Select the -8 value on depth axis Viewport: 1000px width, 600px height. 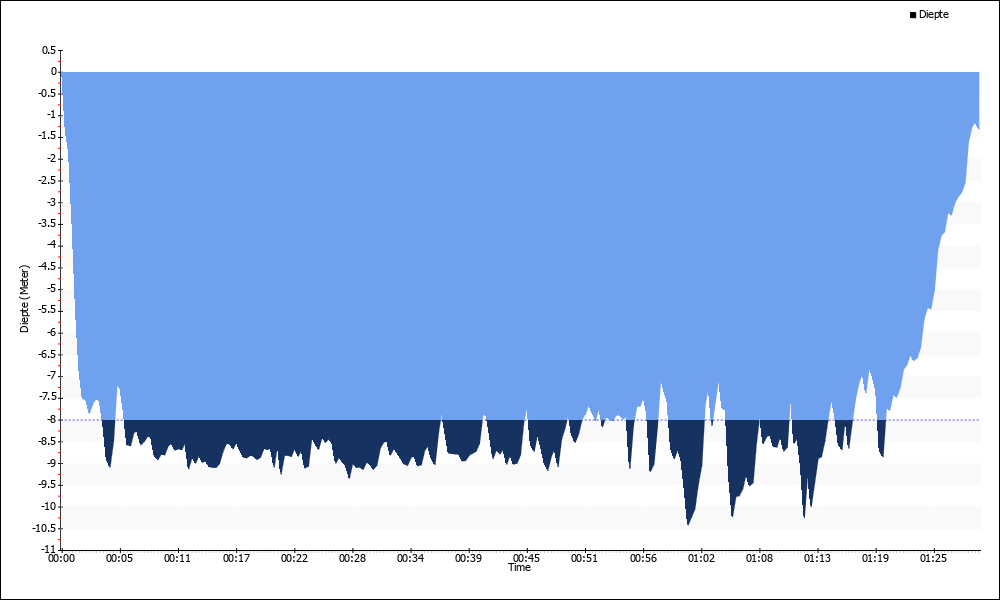click(x=50, y=420)
